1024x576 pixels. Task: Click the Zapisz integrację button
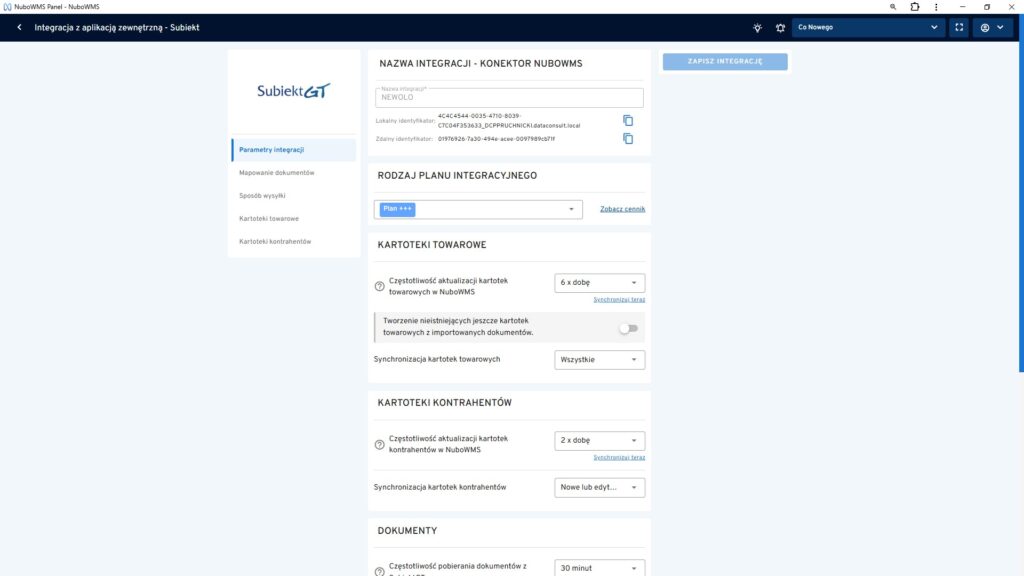725,62
